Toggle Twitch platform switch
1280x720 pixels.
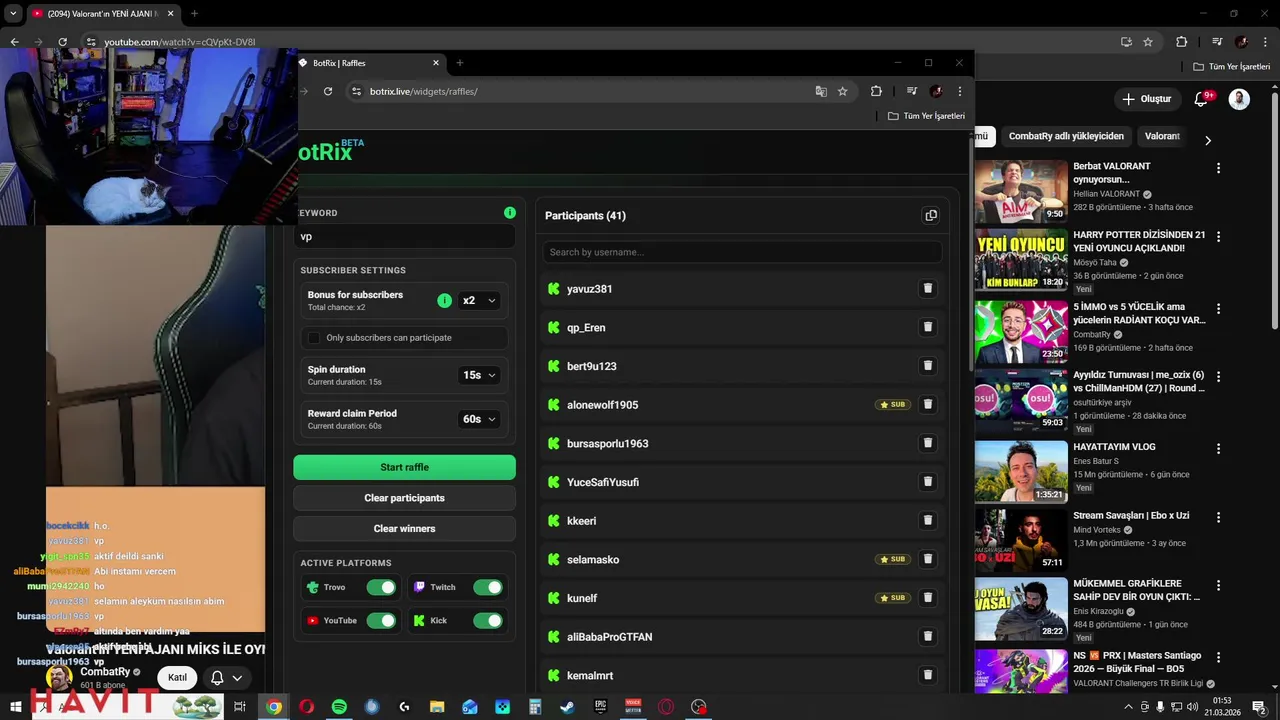click(488, 587)
